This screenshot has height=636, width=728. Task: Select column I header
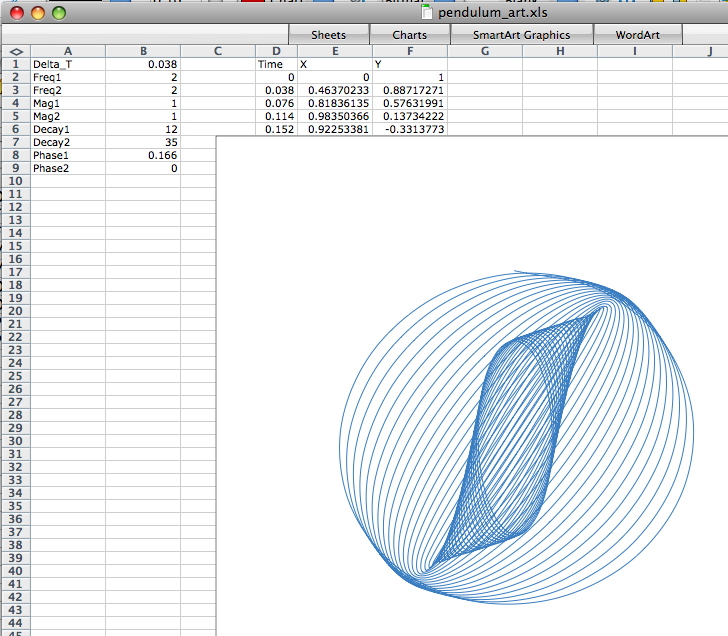point(635,51)
